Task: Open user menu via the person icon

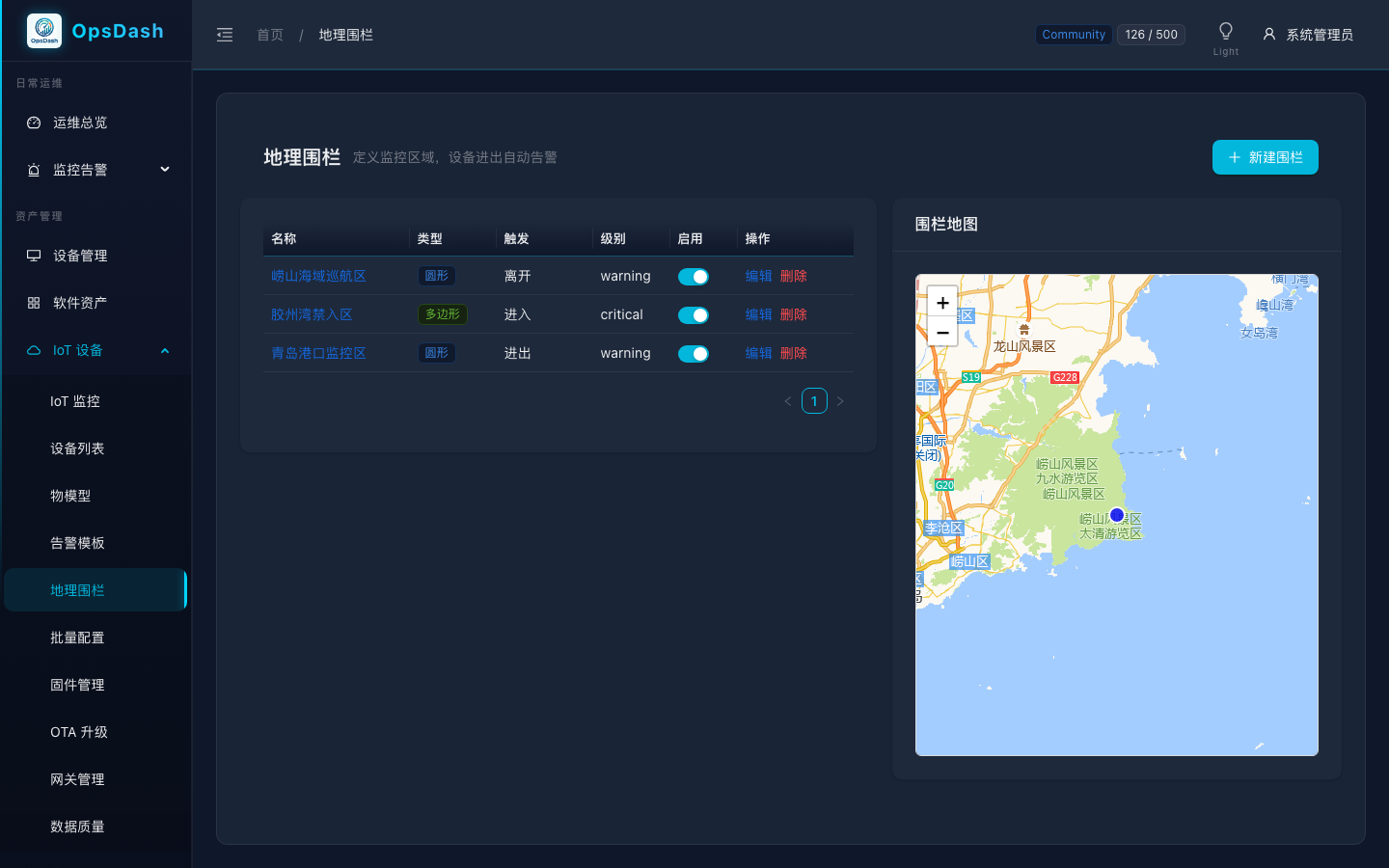Action: pyautogui.click(x=1269, y=34)
